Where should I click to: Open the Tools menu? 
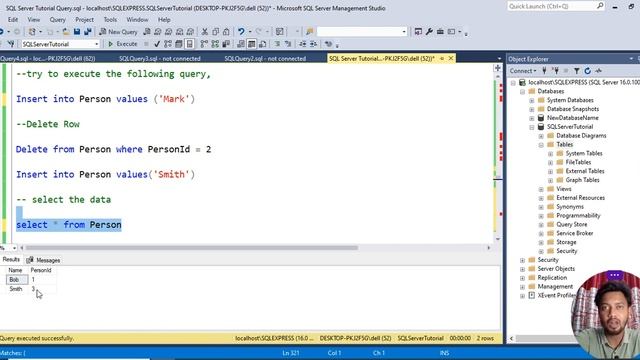pos(110,19)
